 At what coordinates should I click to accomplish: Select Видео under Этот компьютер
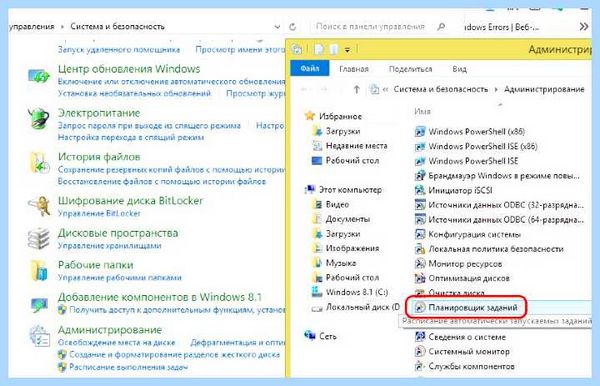tap(337, 204)
